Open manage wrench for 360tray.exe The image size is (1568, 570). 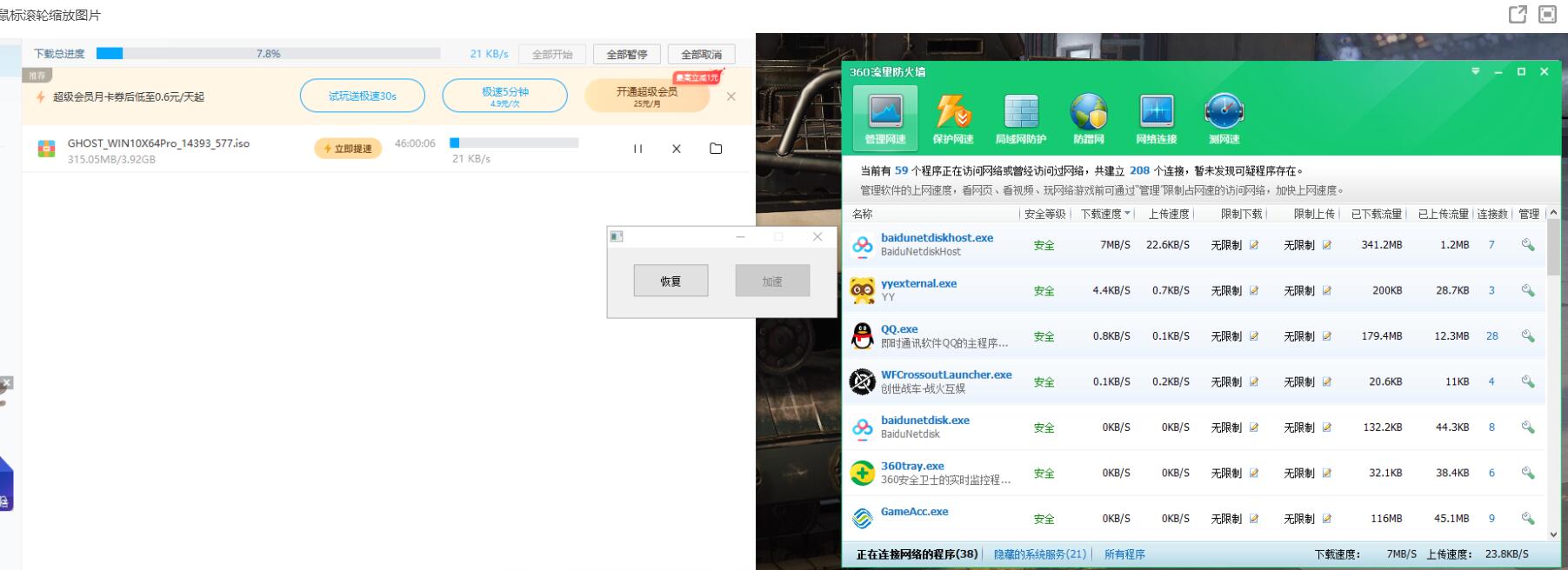[1528, 473]
